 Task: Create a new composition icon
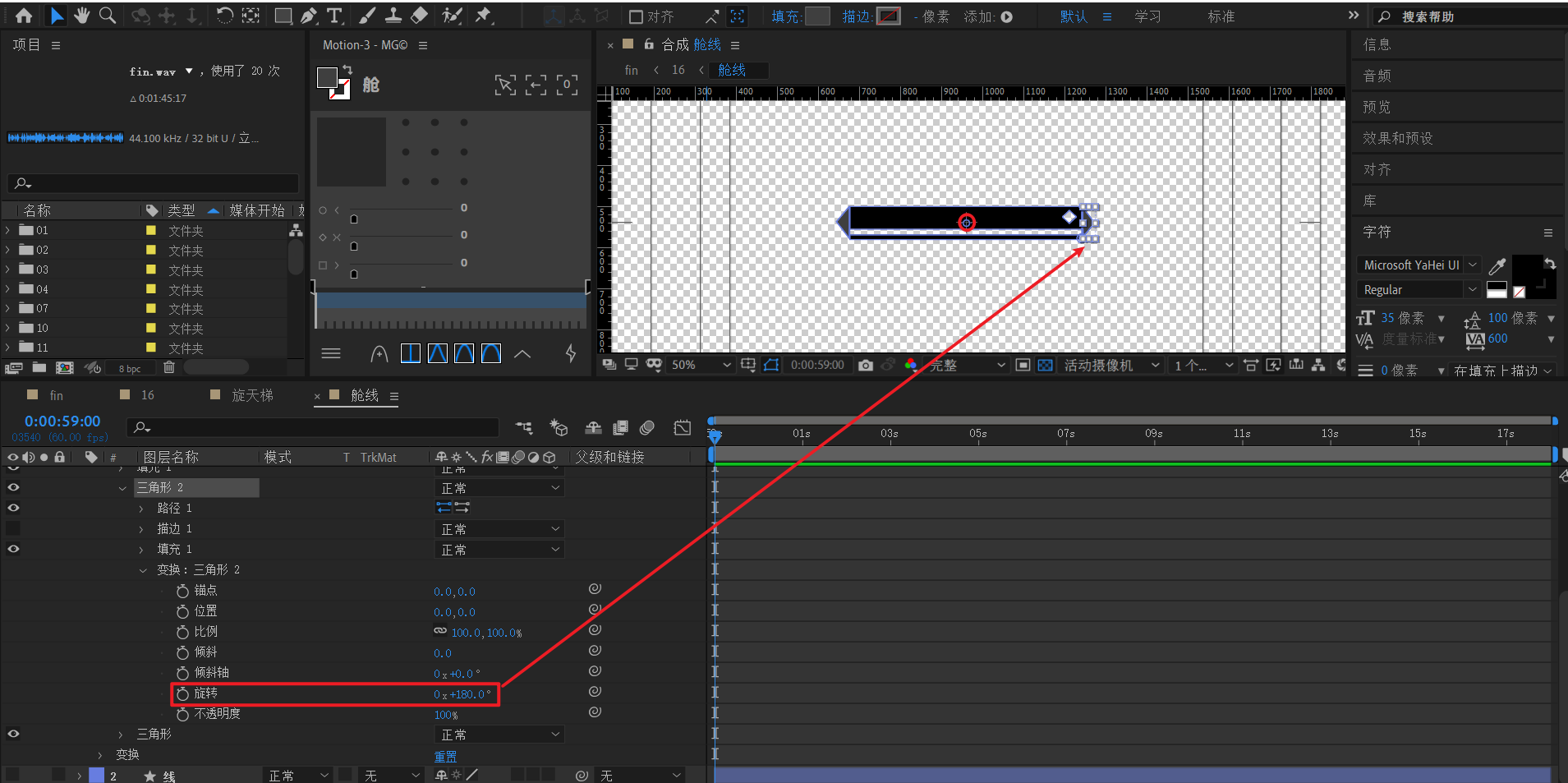(65, 368)
